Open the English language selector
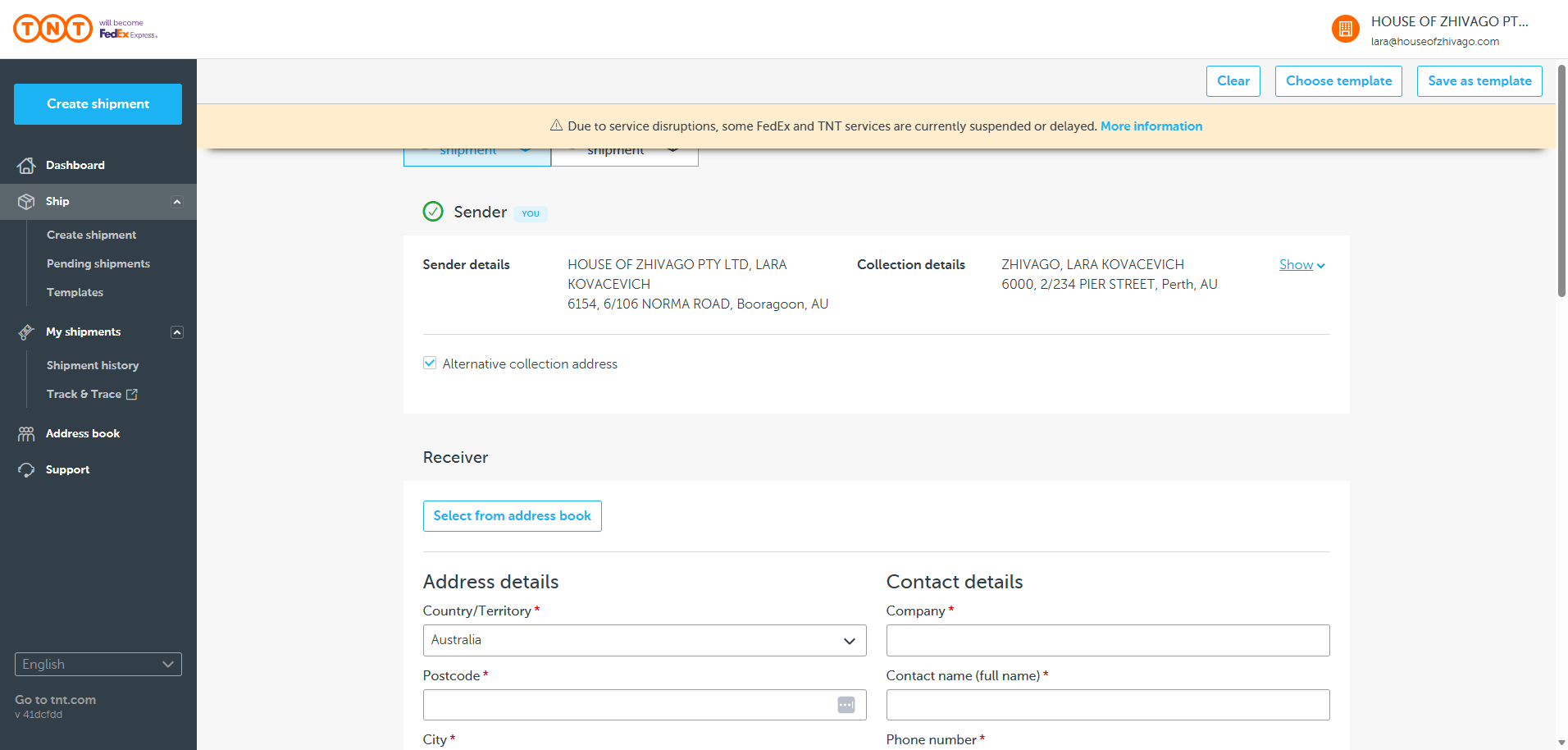This screenshot has width=1568, height=750. pos(98,665)
